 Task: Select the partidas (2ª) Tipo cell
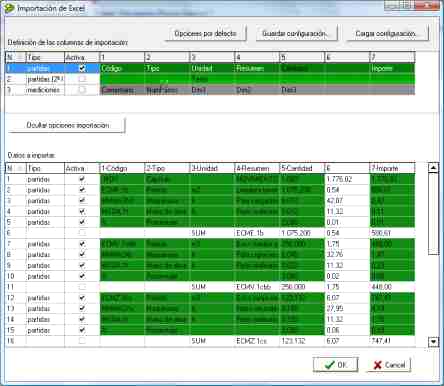(x=45, y=79)
